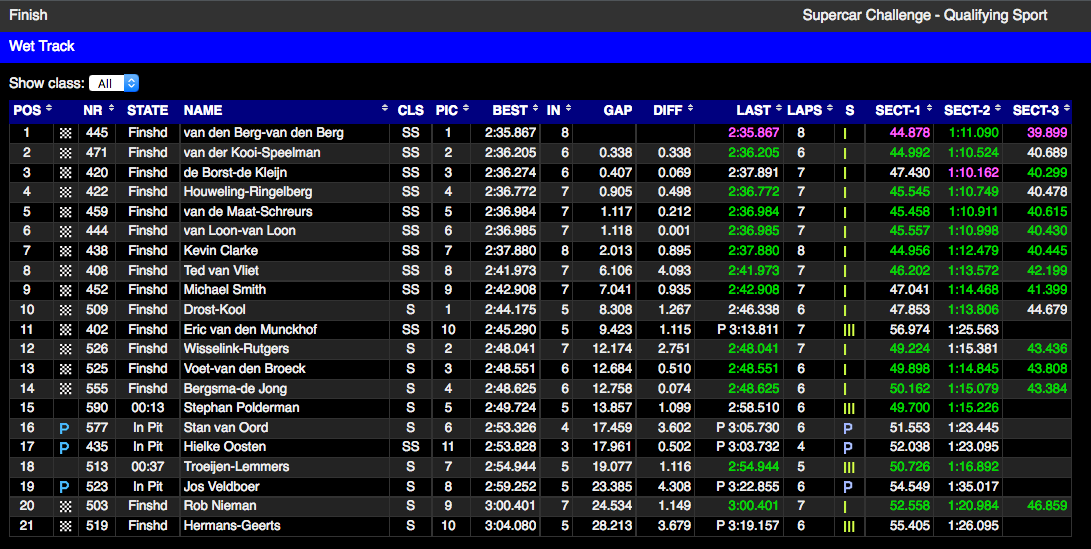The image size is (1091, 549).
Task: Click blue pit icon for Hielke Oosten
Action: tap(66, 447)
